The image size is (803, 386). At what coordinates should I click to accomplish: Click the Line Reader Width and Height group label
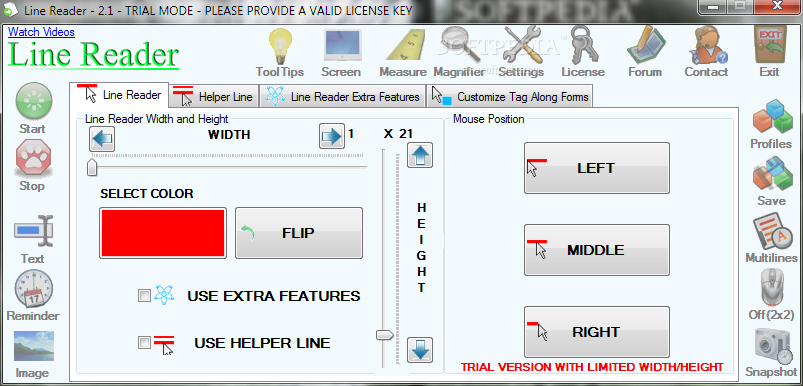click(157, 119)
